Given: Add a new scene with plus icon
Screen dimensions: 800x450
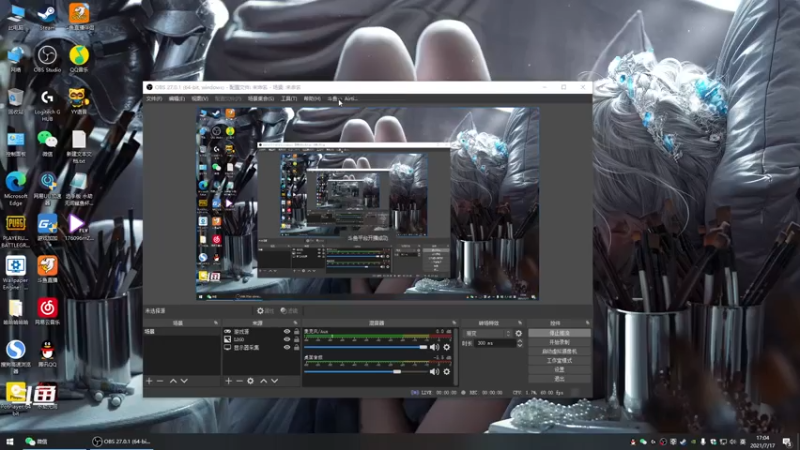Looking at the screenshot, I should 149,381.
